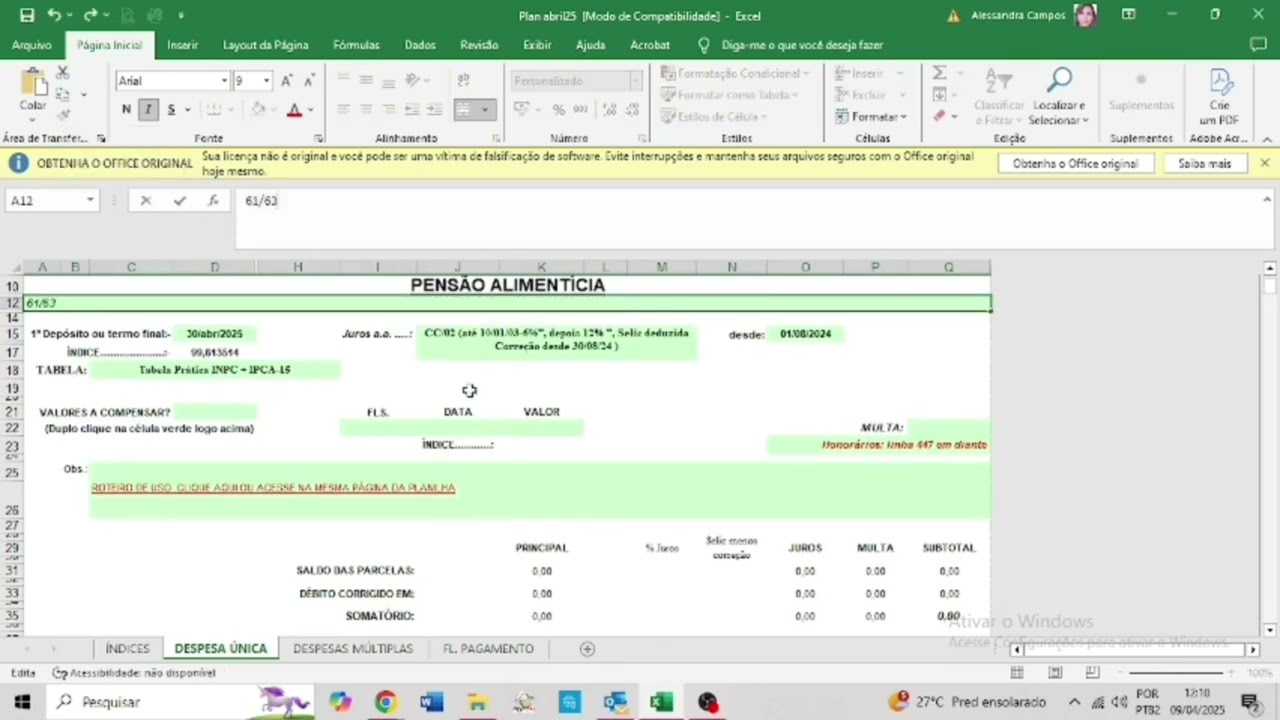Open the font size 9 dropdown
The height and width of the screenshot is (720, 1280).
(266, 80)
